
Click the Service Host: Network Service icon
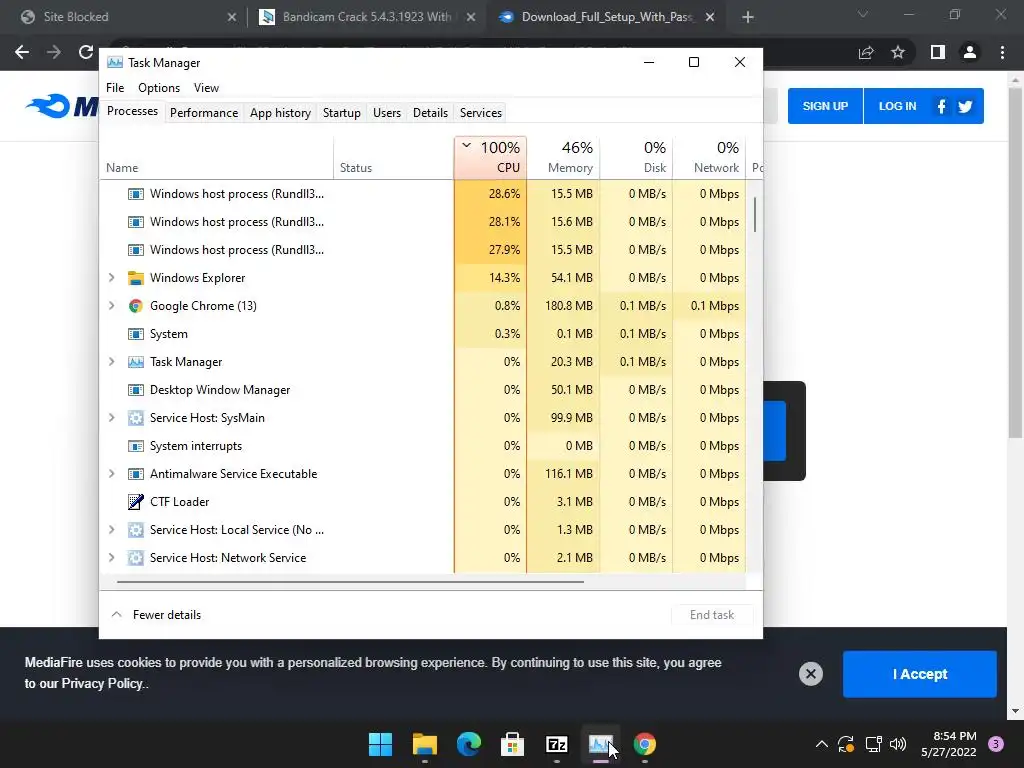[x=136, y=558]
